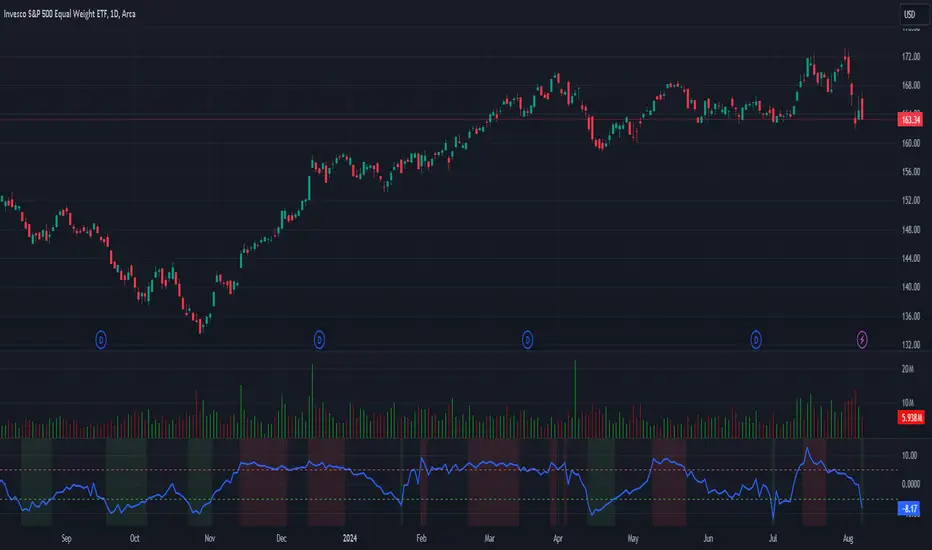Click the Aug label on the time axis
This screenshot has height=550, width=932.
coord(848,538)
